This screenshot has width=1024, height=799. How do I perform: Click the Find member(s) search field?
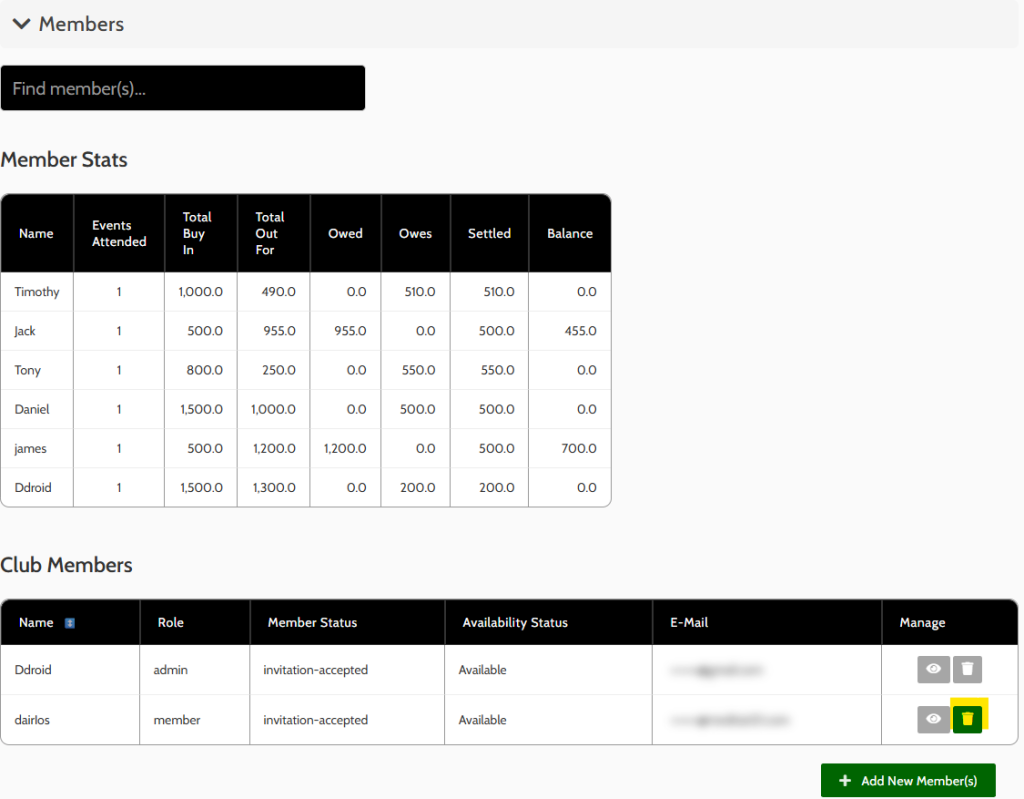183,88
